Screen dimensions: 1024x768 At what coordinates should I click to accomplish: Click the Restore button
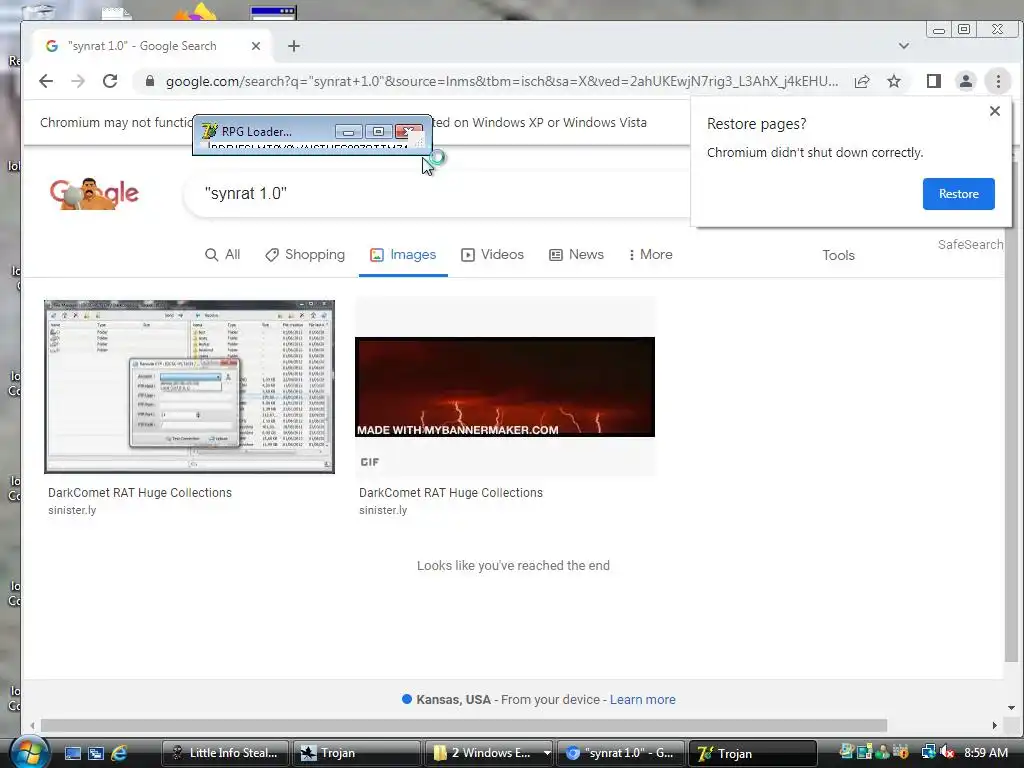pyautogui.click(x=958, y=194)
